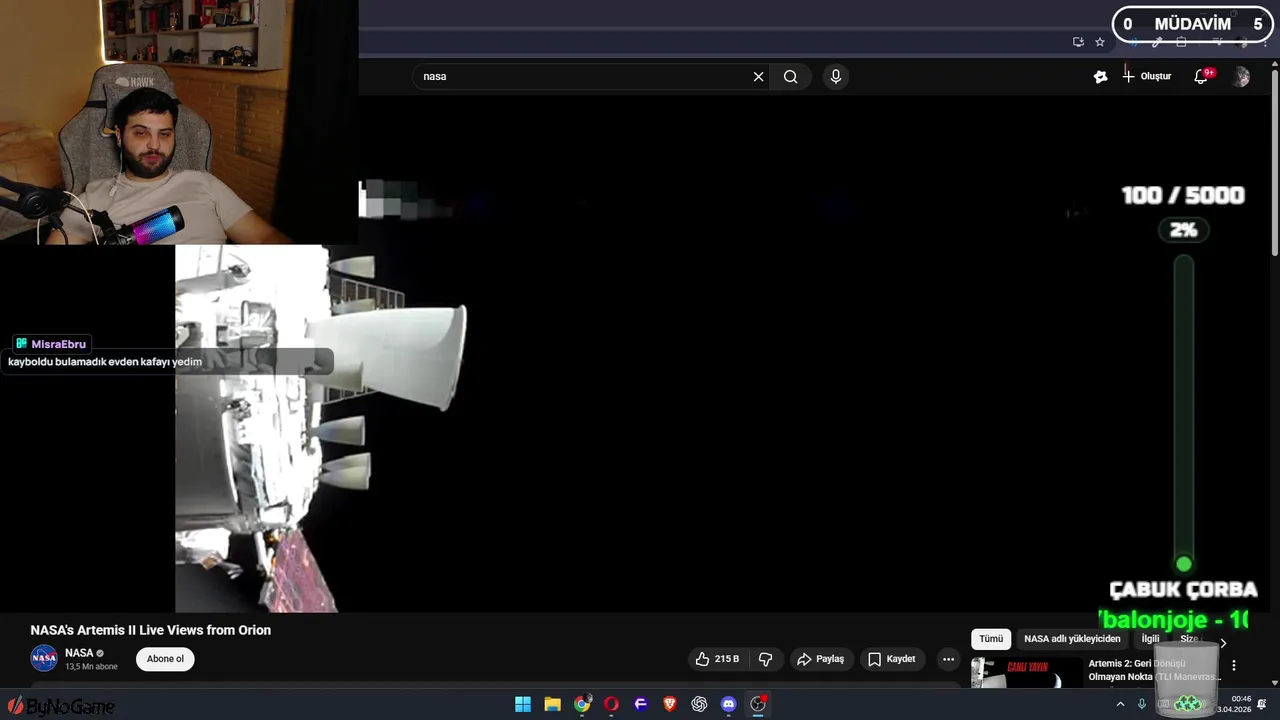Open the YouTube account avatar menu
Image resolution: width=1280 pixels, height=720 pixels.
[x=1241, y=77]
